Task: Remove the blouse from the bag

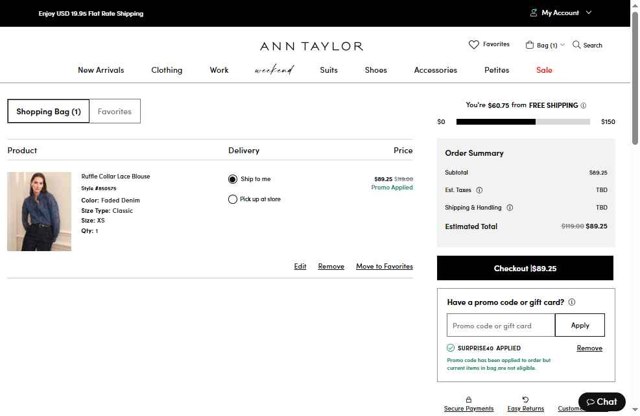Action: tap(331, 266)
